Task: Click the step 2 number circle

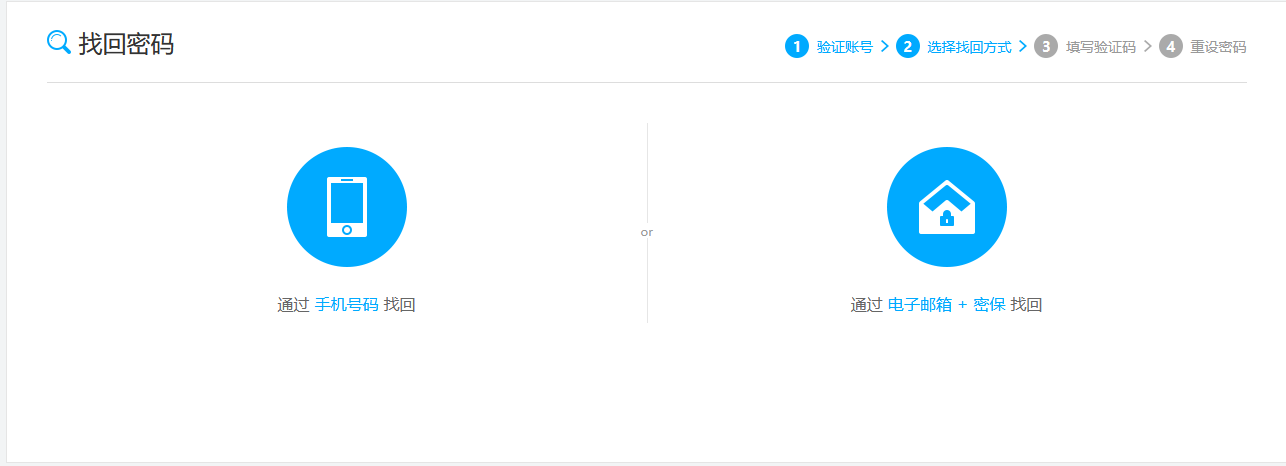Action: click(908, 47)
